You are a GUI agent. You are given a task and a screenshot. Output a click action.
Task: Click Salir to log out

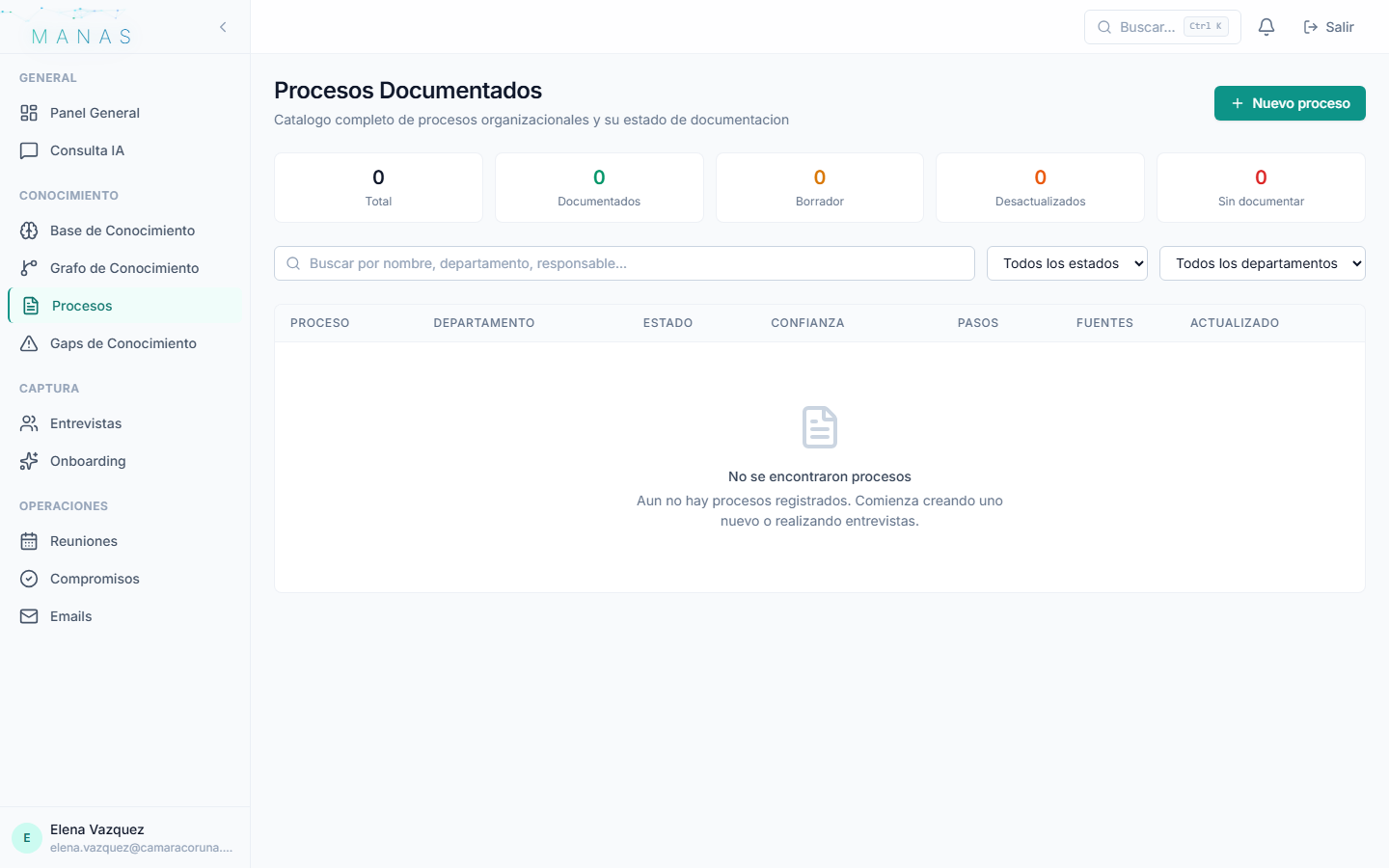[x=1328, y=27]
